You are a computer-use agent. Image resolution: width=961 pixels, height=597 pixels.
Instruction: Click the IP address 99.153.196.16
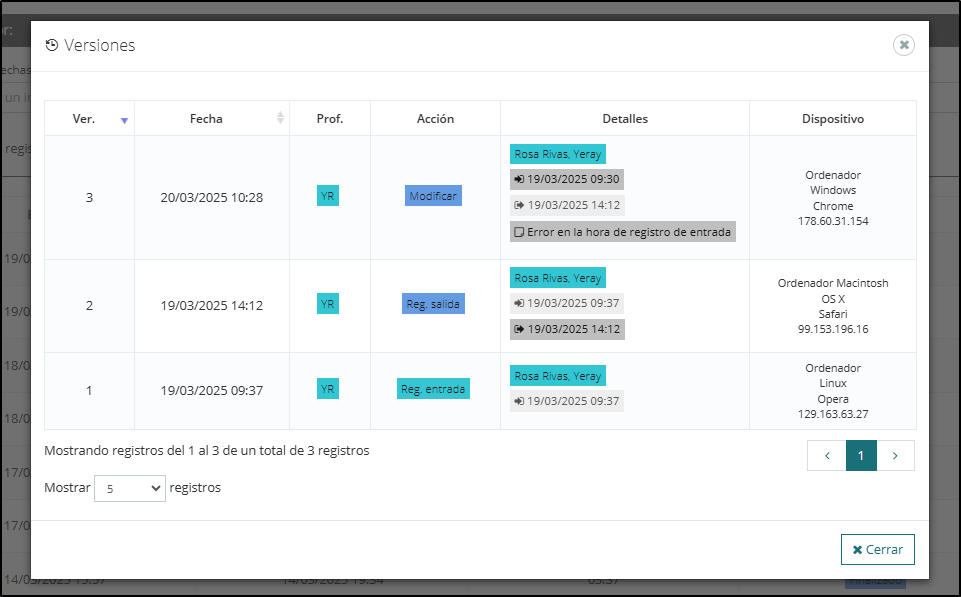tap(833, 329)
